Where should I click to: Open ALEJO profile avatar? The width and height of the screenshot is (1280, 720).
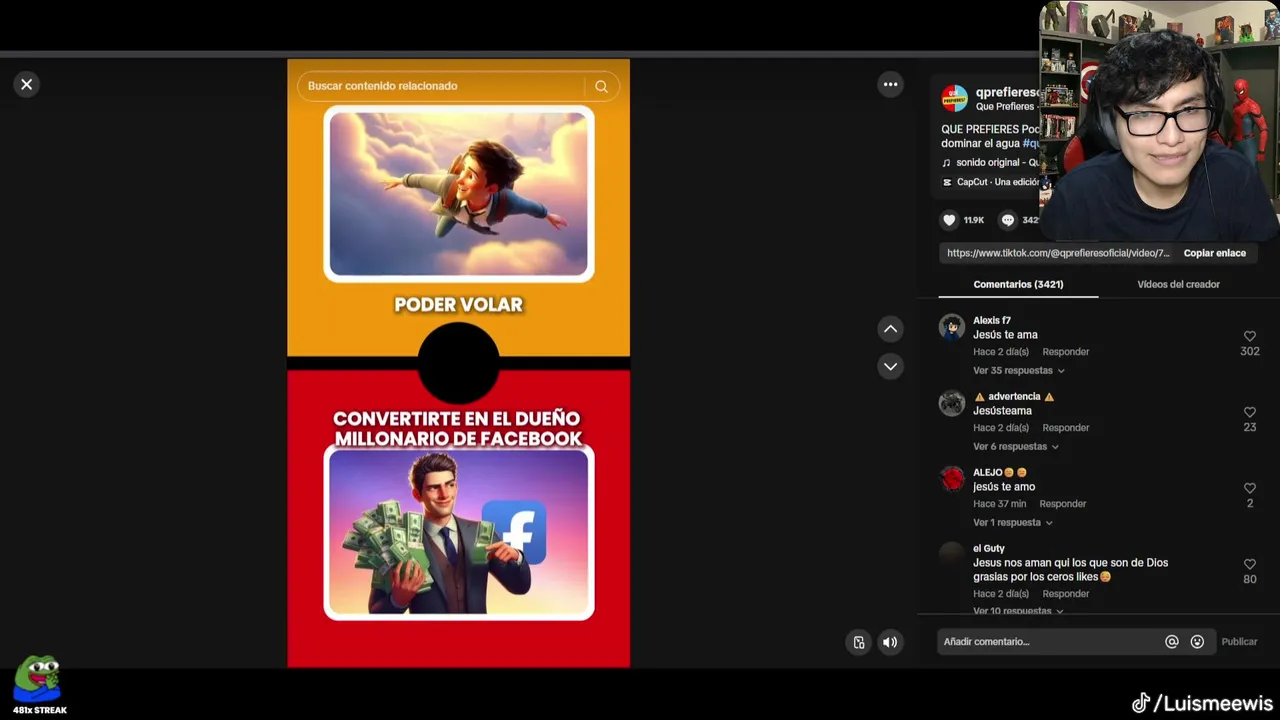pos(952,479)
